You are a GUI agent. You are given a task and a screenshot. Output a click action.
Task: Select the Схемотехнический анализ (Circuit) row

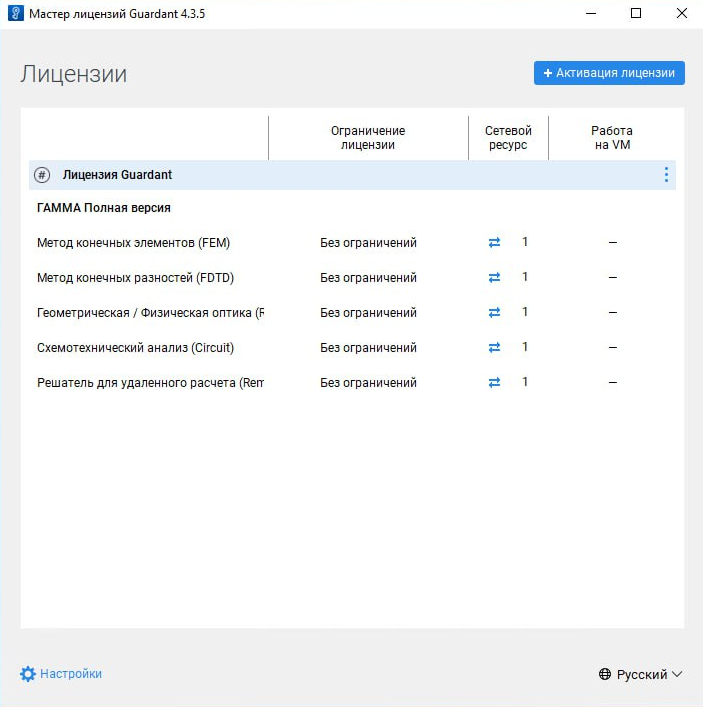[135, 348]
